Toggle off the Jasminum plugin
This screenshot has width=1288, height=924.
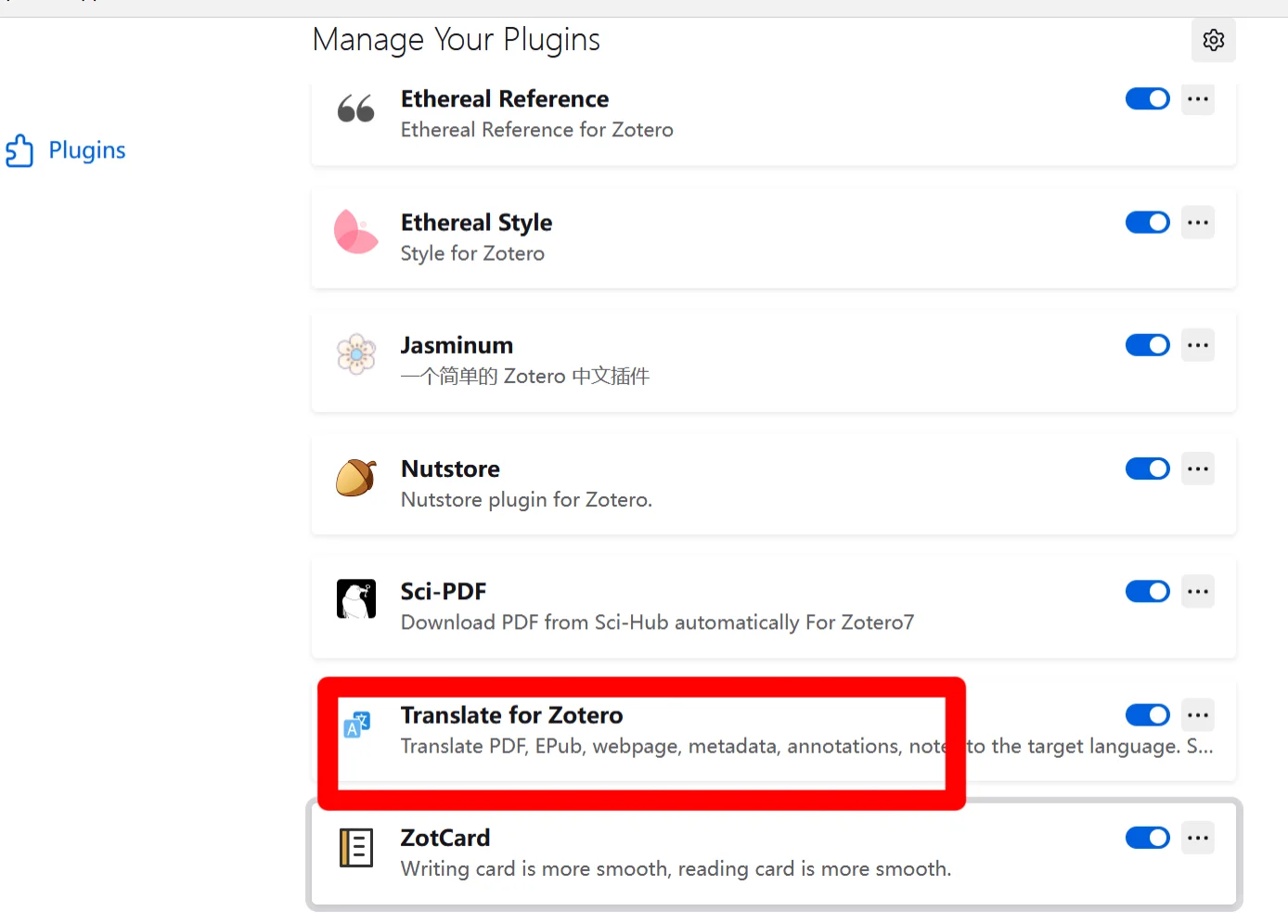pos(1147,345)
